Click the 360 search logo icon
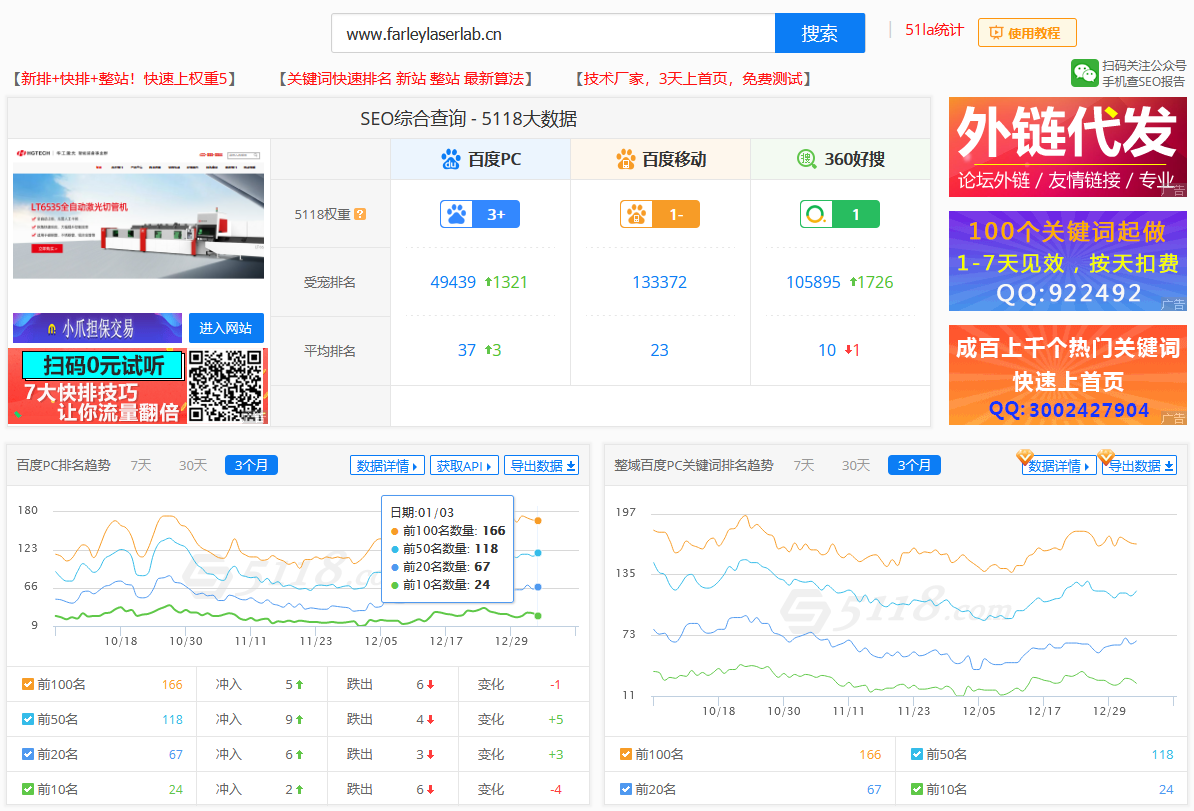 pyautogui.click(x=806, y=159)
